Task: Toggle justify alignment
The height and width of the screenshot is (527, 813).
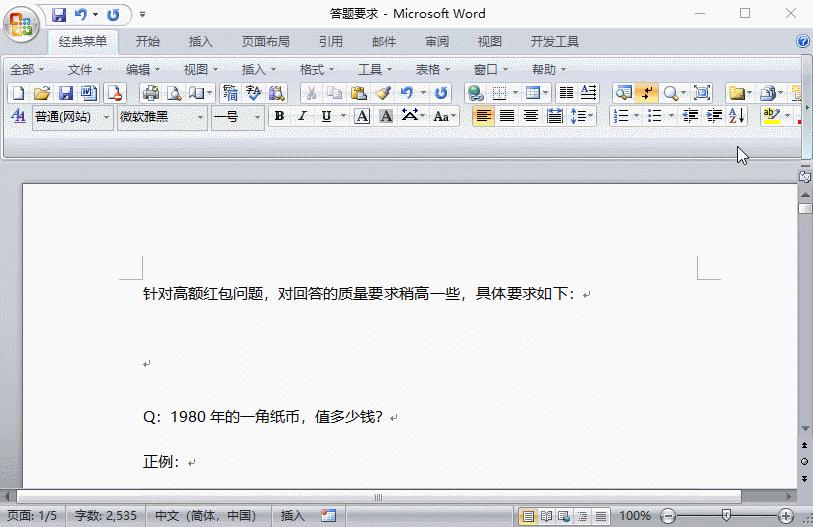Action: pyautogui.click(x=507, y=116)
